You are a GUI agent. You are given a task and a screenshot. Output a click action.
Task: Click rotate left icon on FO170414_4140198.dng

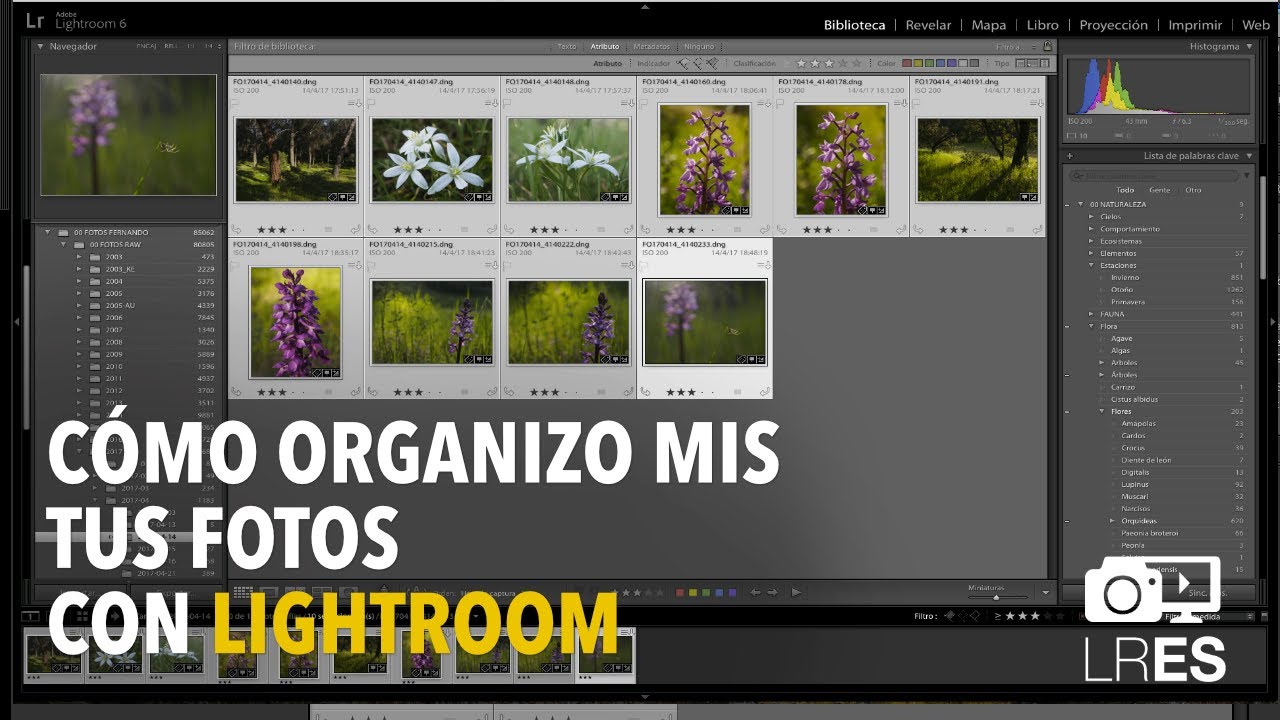(x=235, y=392)
